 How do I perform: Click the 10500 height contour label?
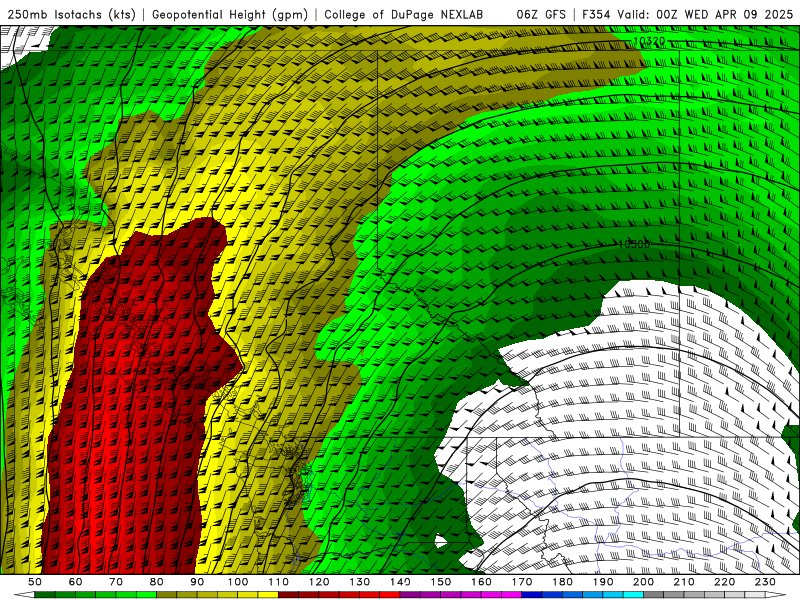coord(634,244)
